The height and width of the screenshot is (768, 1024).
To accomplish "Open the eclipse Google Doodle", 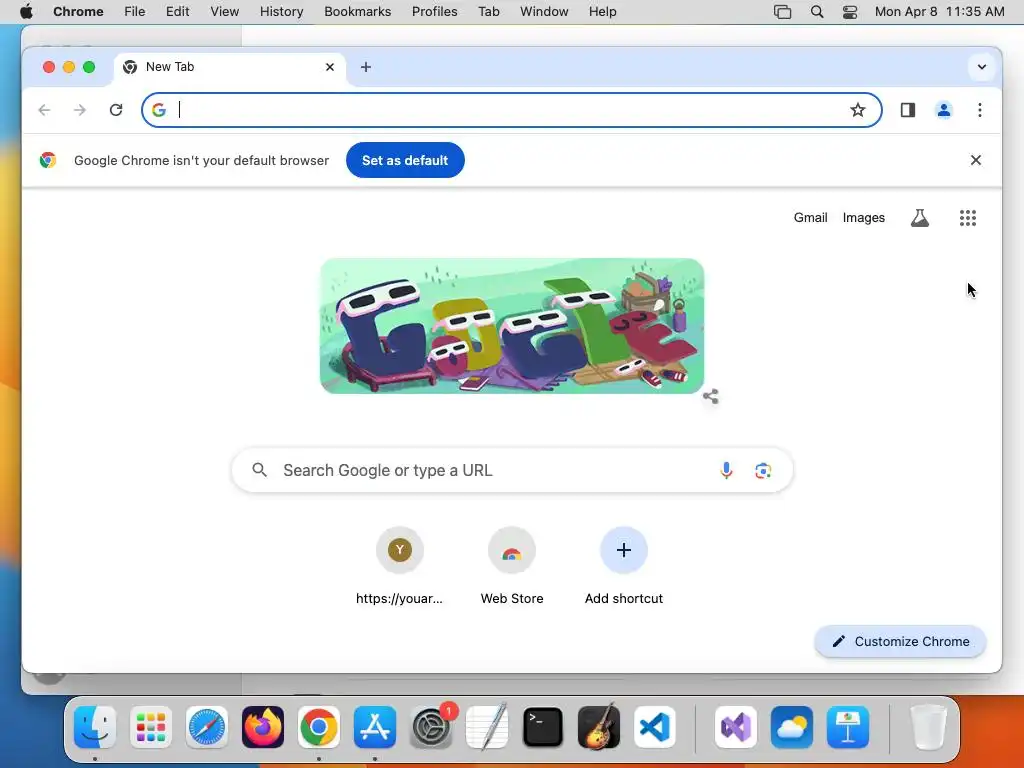I will [x=512, y=325].
